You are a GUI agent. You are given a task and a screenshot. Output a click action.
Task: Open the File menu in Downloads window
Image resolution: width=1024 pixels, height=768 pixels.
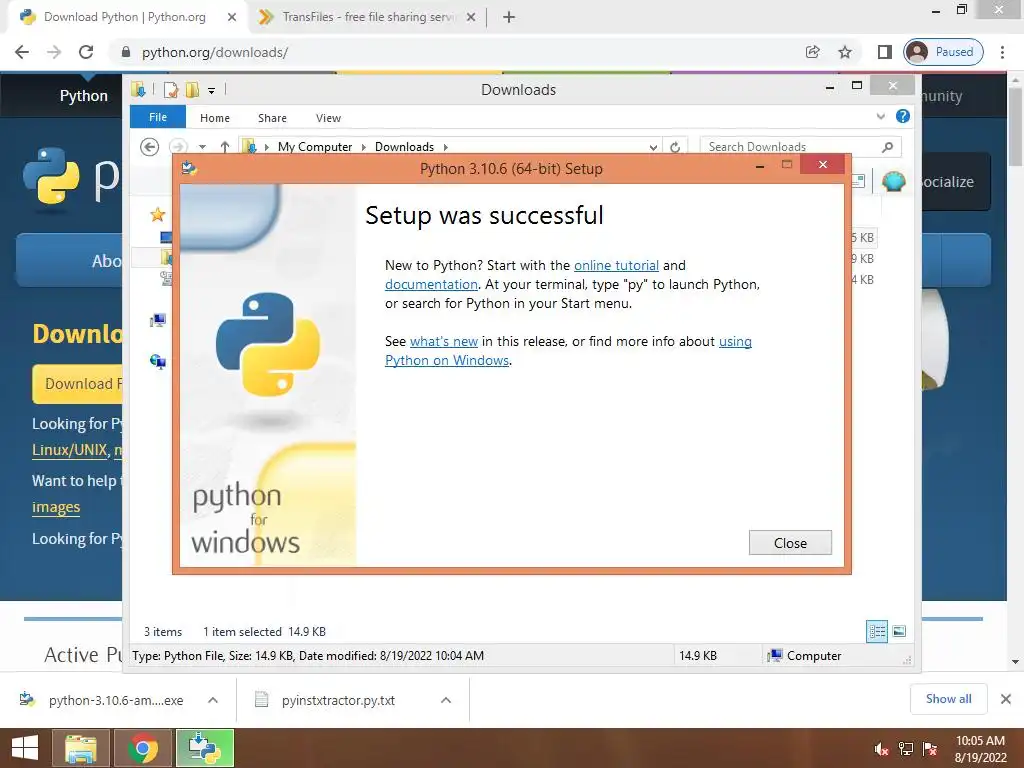[157, 117]
